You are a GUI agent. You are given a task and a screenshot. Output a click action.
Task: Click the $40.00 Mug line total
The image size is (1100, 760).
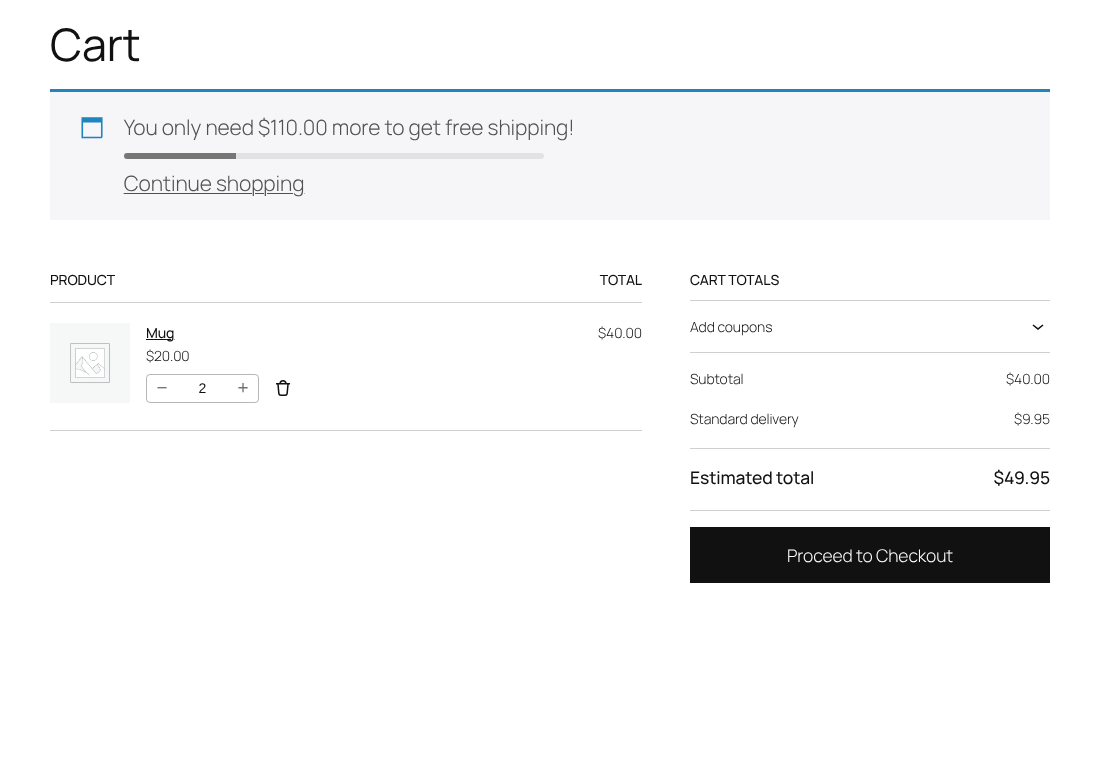[619, 333]
